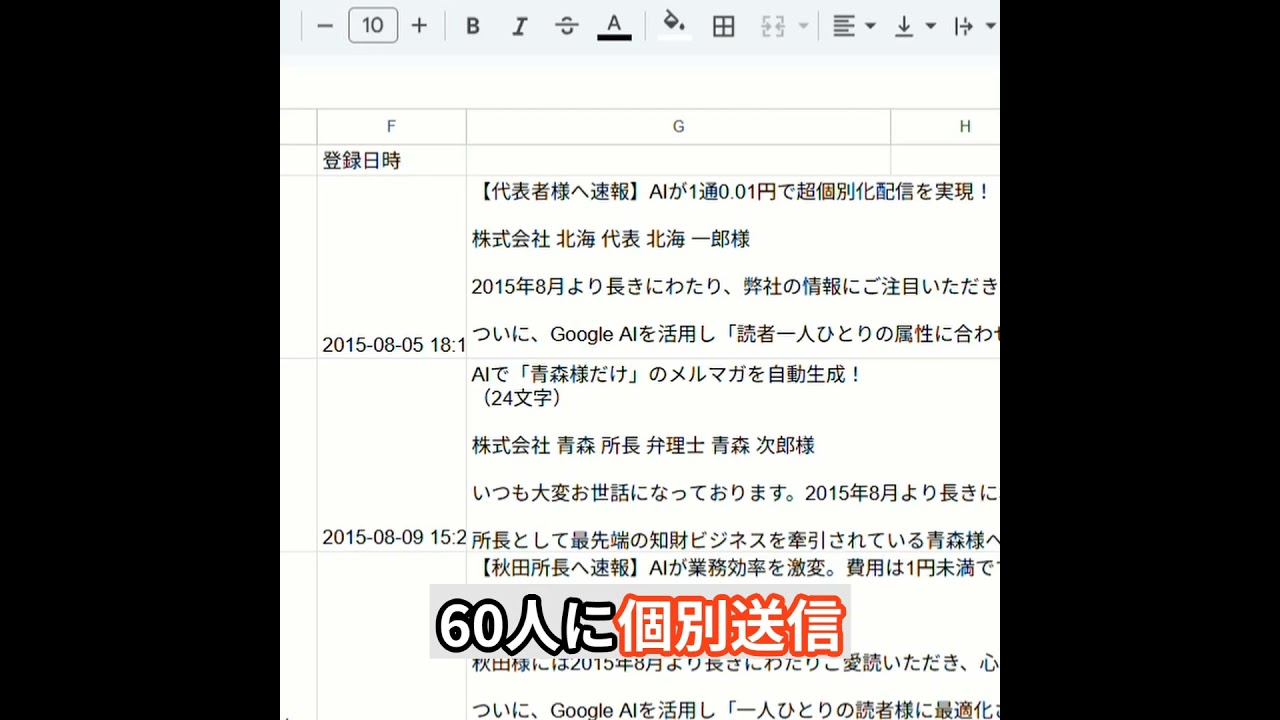Screen dimensions: 1280x720
Task: Select column G header
Action: coord(678,127)
